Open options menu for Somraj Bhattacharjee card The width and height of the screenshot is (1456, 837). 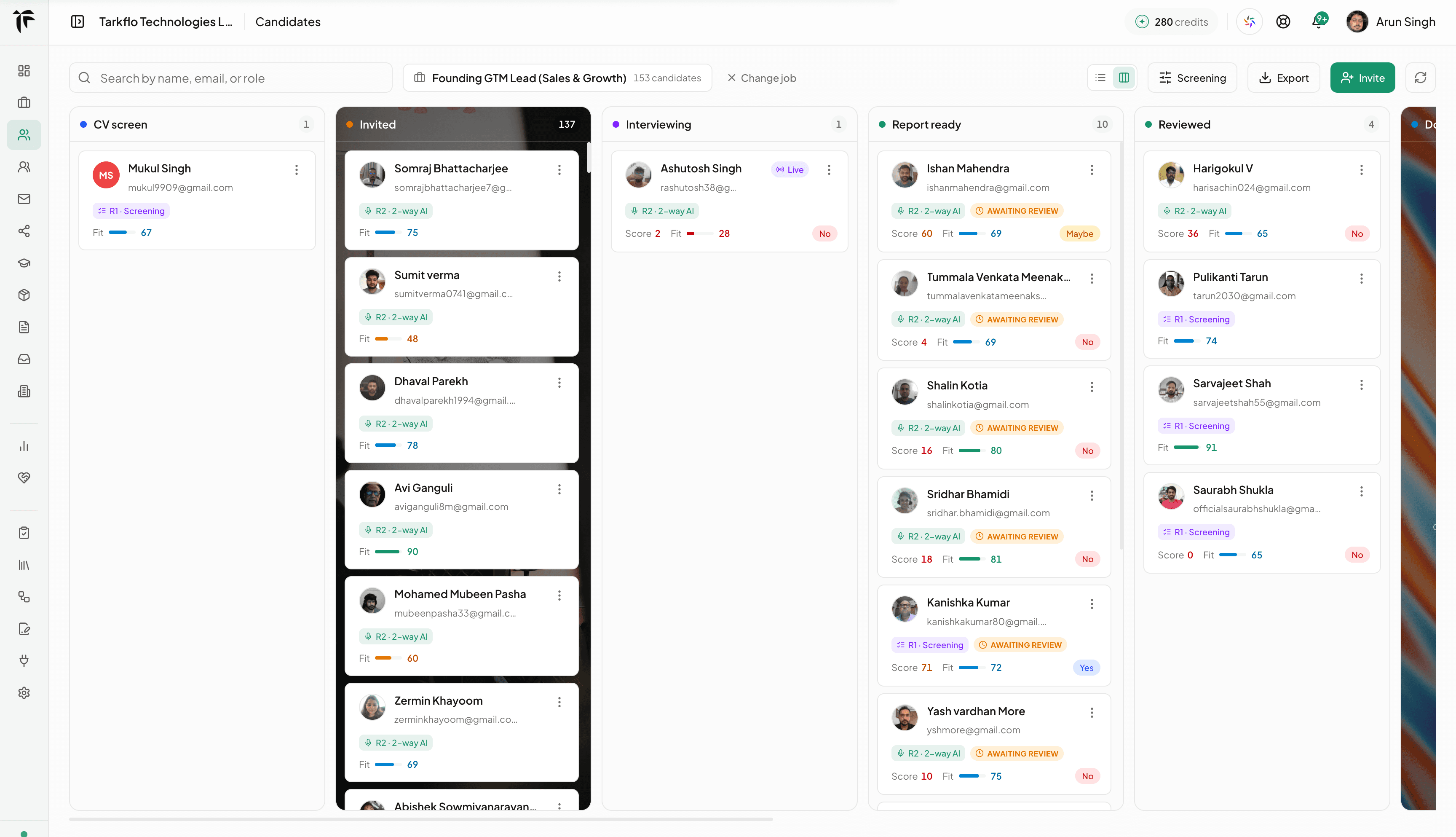click(559, 169)
